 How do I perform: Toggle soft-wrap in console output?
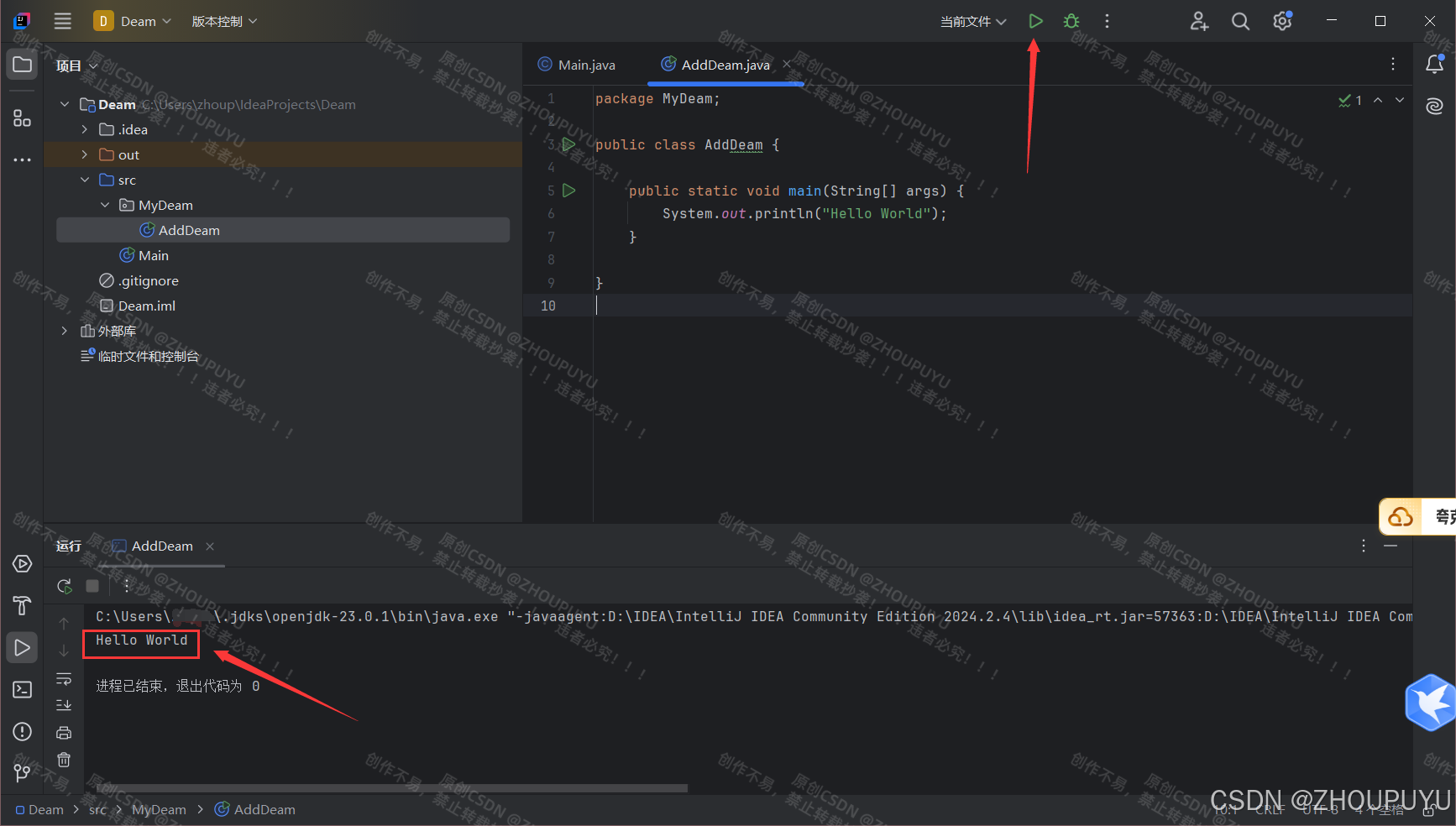[x=64, y=678]
